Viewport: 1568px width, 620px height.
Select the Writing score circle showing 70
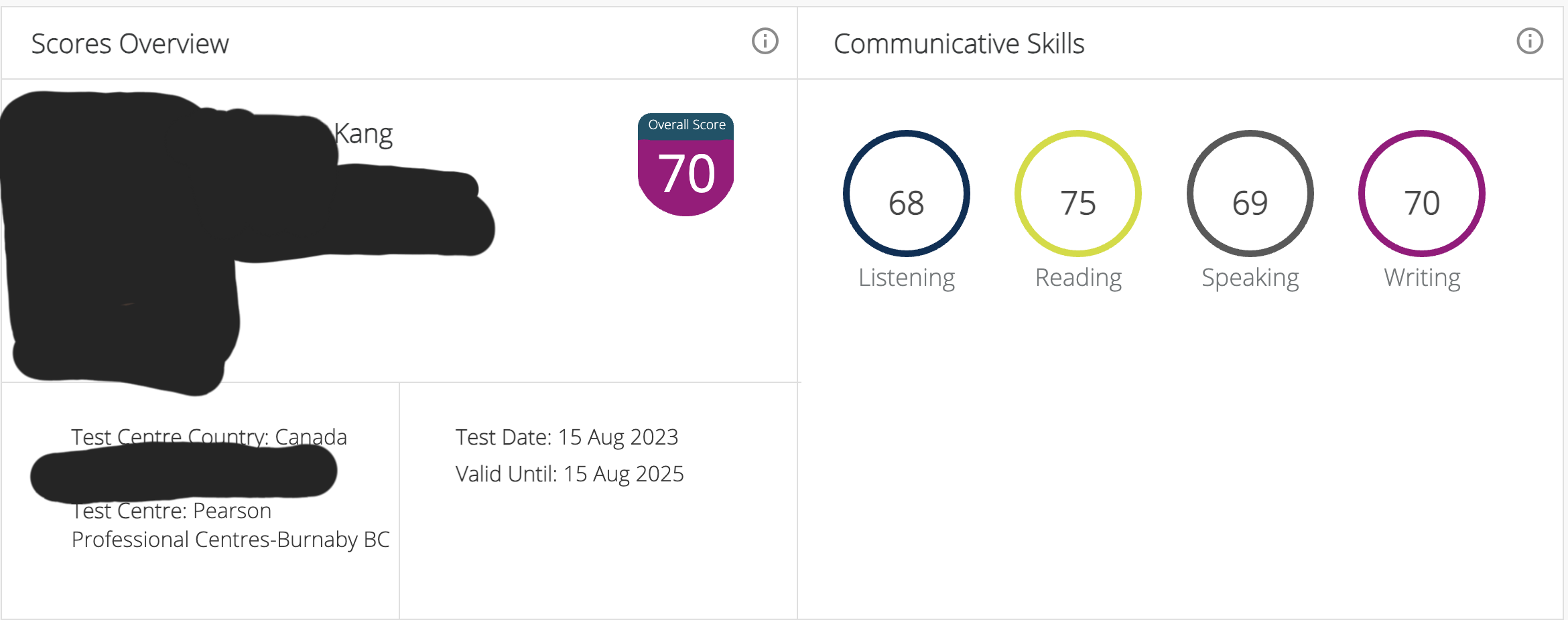(x=1422, y=193)
